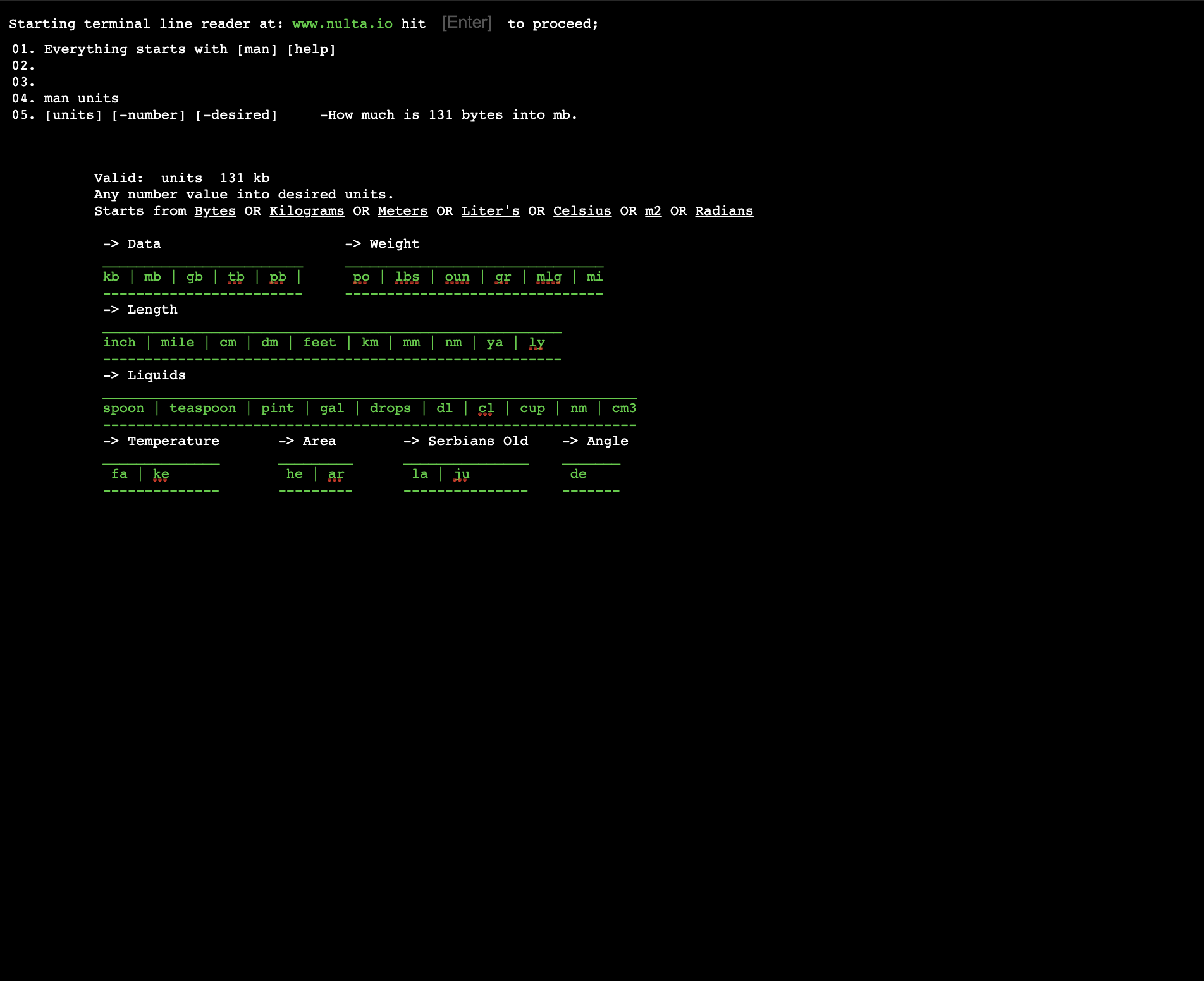Viewport: 1204px width, 981px height.
Task: Click the 'po' weight unit
Action: (x=361, y=277)
